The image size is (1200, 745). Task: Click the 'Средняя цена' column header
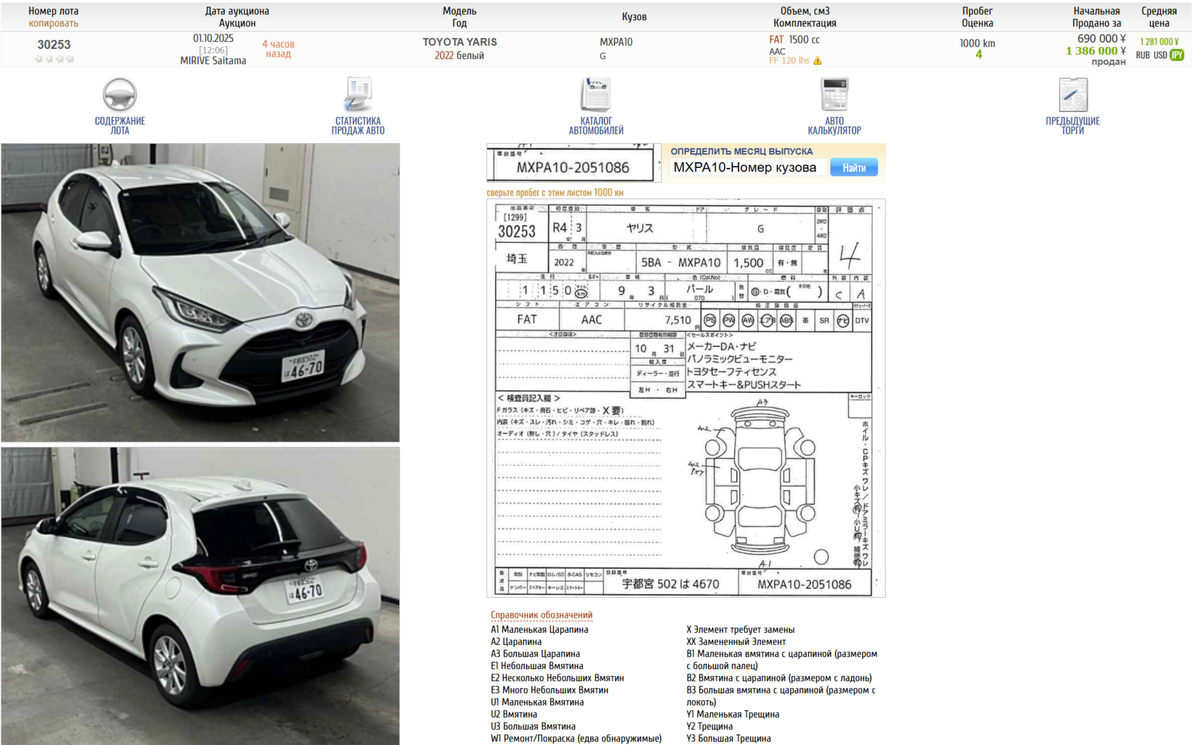click(x=1159, y=17)
